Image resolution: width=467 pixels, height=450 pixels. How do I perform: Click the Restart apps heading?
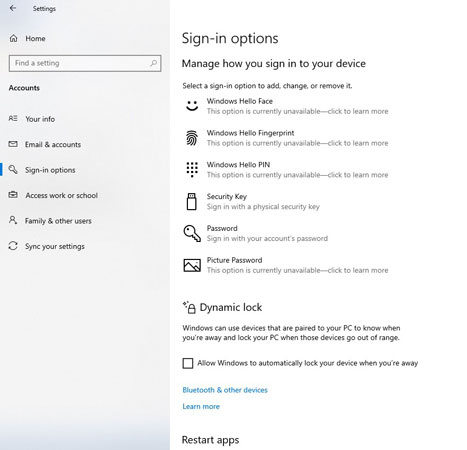pyautogui.click(x=210, y=440)
